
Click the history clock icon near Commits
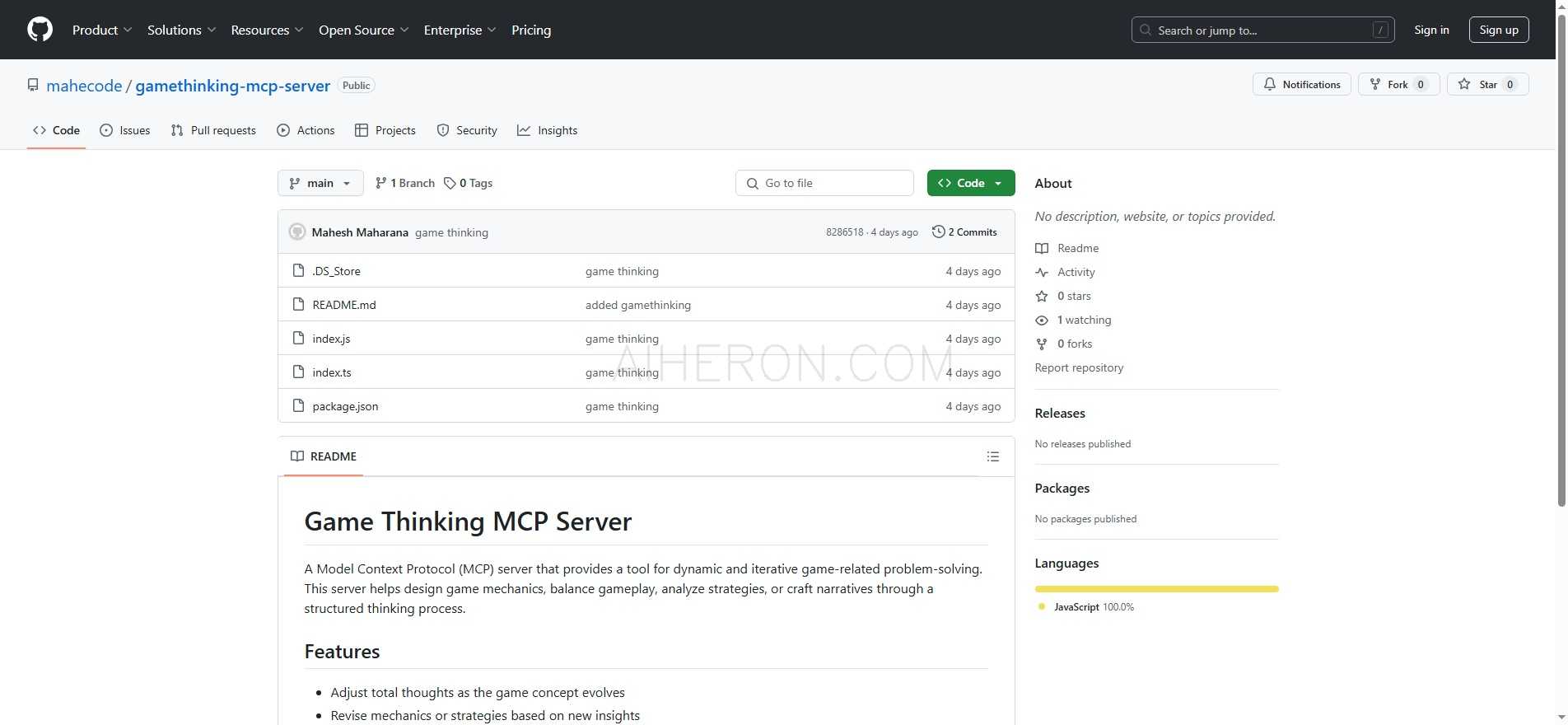[x=938, y=232]
